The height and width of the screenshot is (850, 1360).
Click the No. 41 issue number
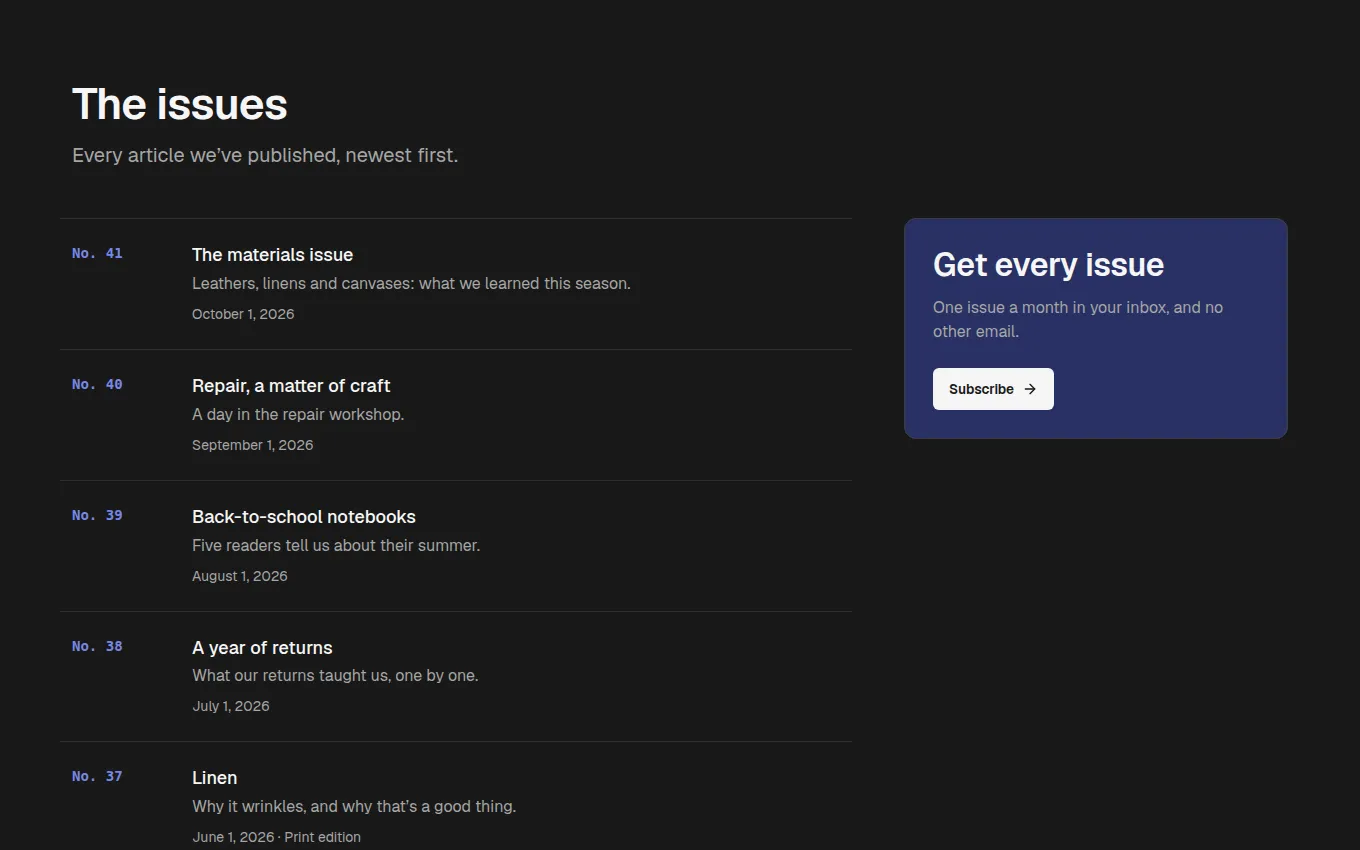97,253
